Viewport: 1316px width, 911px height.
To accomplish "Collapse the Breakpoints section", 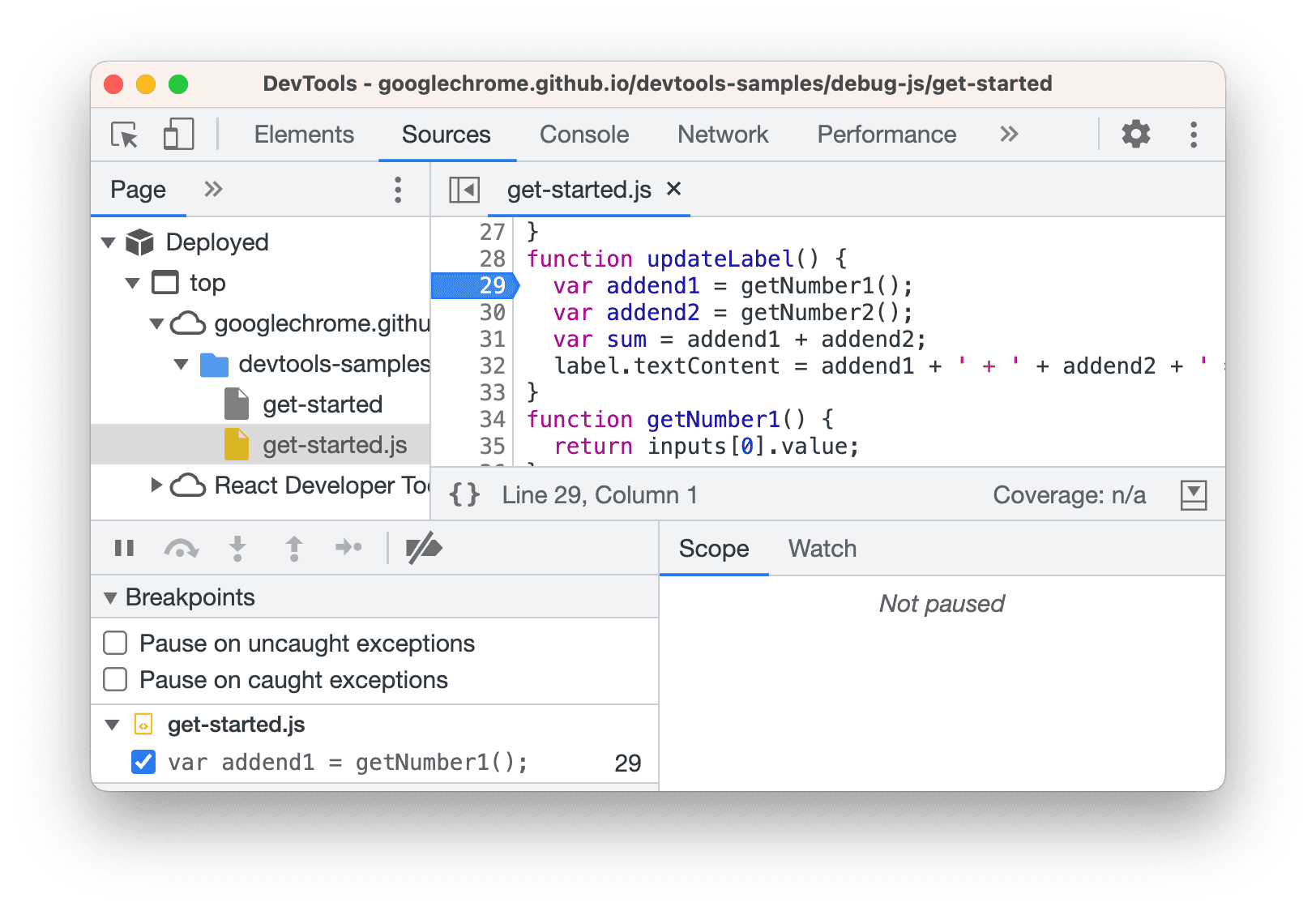I will pyautogui.click(x=113, y=597).
